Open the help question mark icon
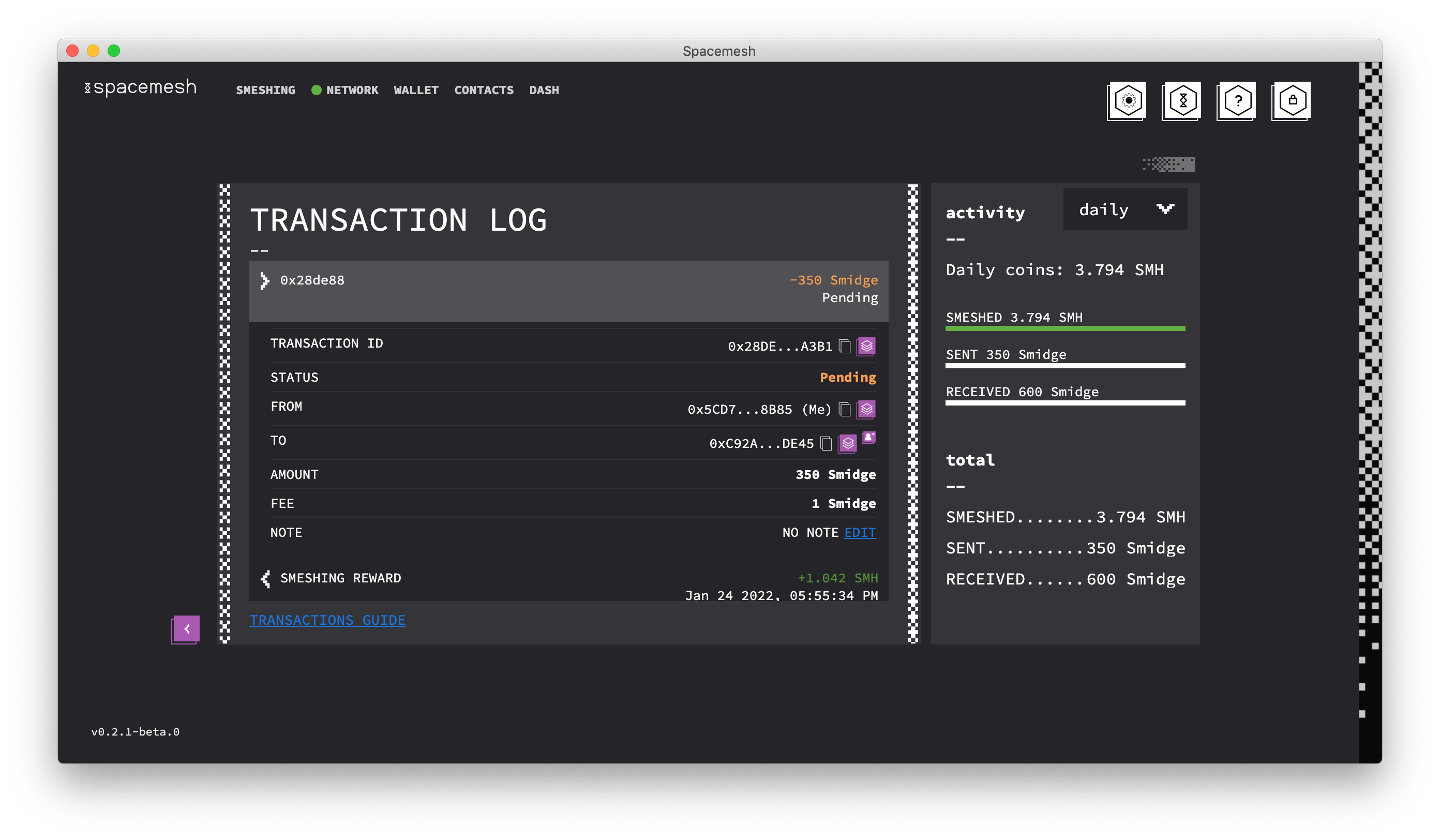Image resolution: width=1440 pixels, height=840 pixels. (1237, 100)
